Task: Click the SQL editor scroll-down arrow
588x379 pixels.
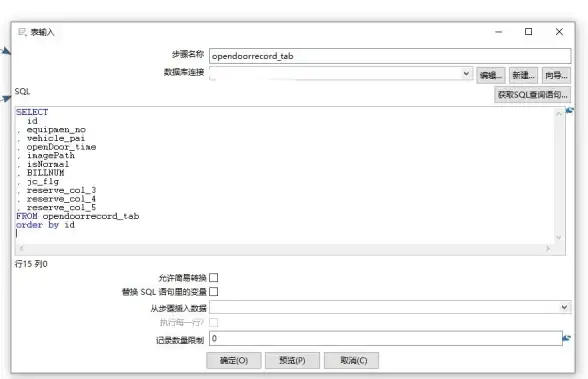Action: point(558,238)
